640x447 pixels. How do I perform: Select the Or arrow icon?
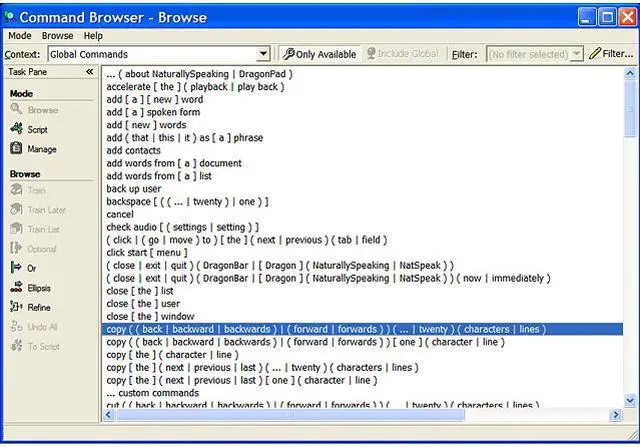[16, 267]
